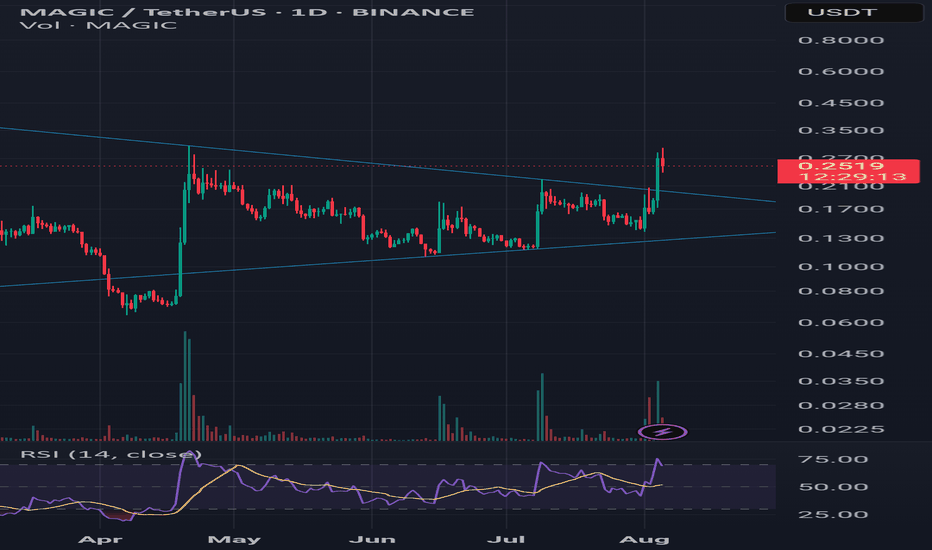Click the Apr label on time axis
The height and width of the screenshot is (550, 932).
coord(100,540)
